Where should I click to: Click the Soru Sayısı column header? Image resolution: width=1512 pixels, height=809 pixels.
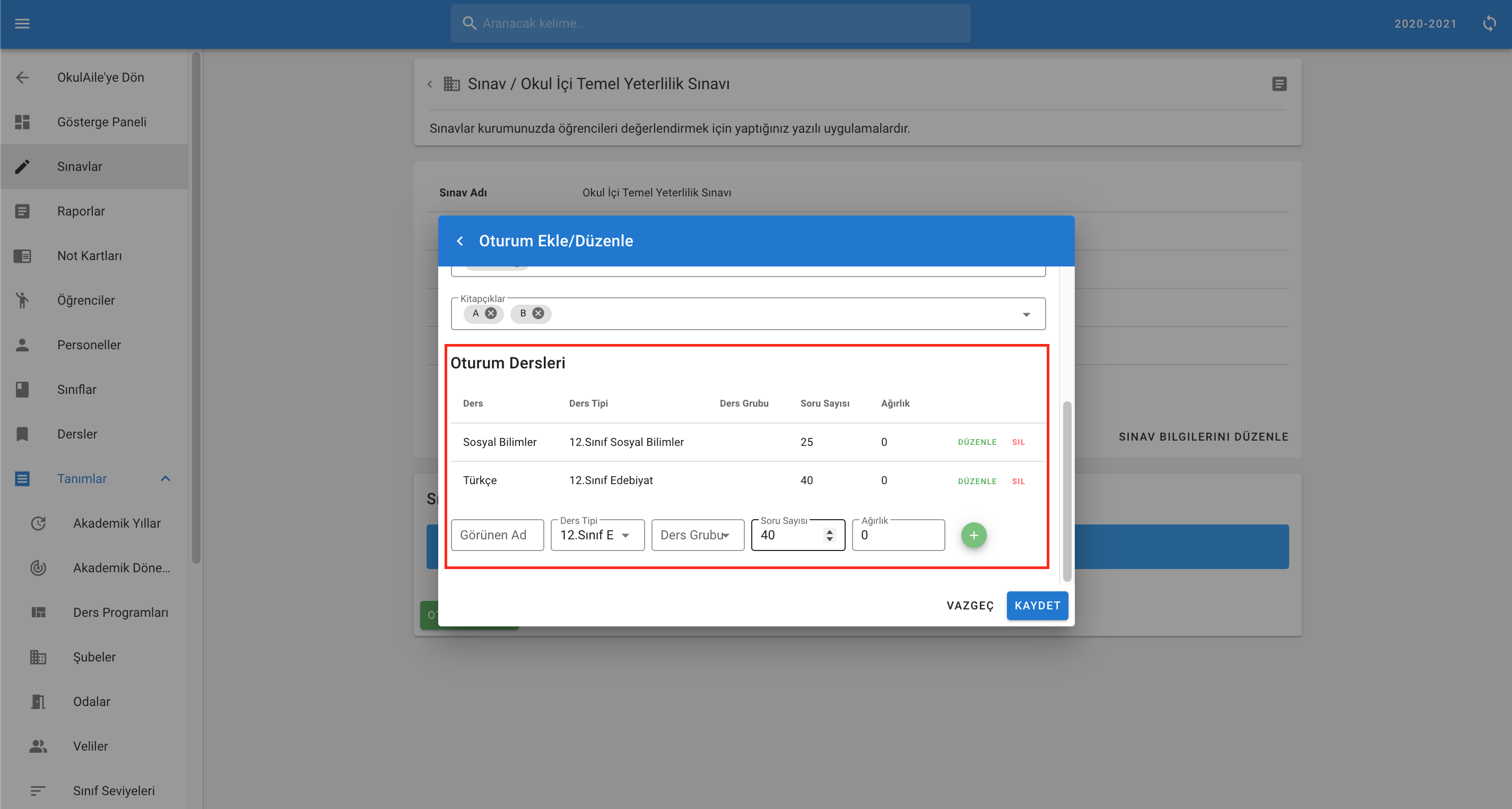tap(824, 403)
